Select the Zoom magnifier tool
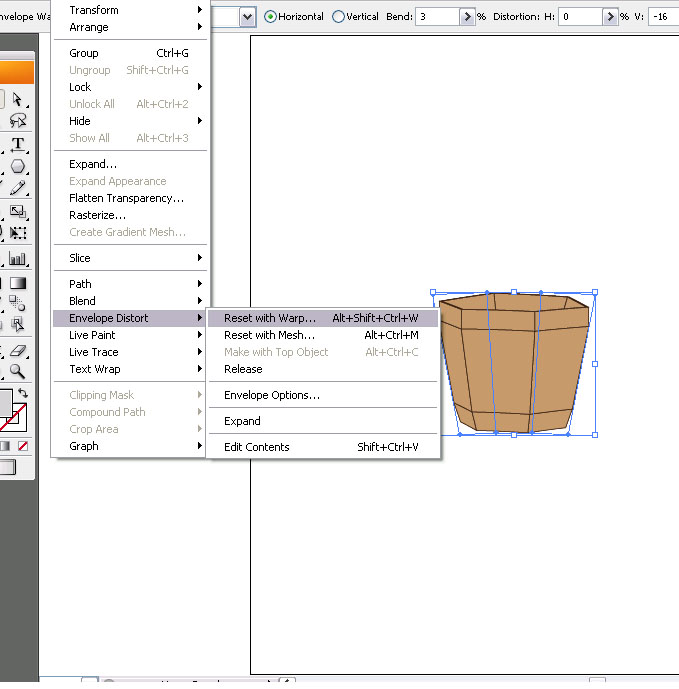 coord(18,371)
